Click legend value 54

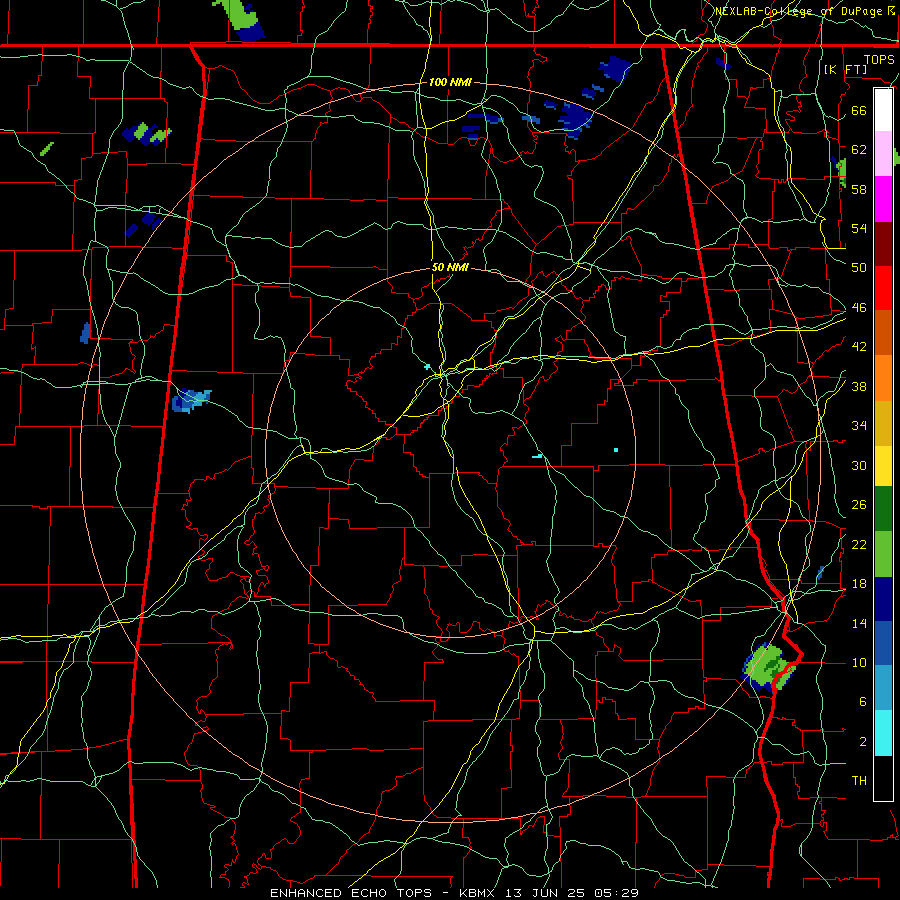click(859, 228)
